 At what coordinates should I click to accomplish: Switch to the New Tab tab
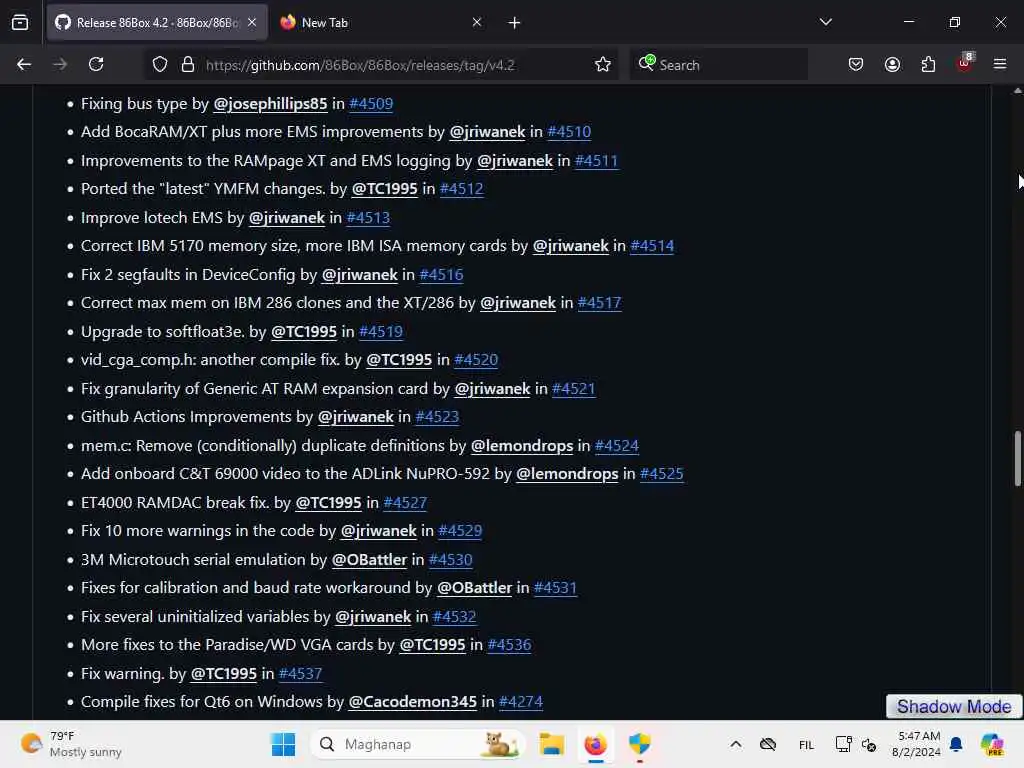click(381, 23)
